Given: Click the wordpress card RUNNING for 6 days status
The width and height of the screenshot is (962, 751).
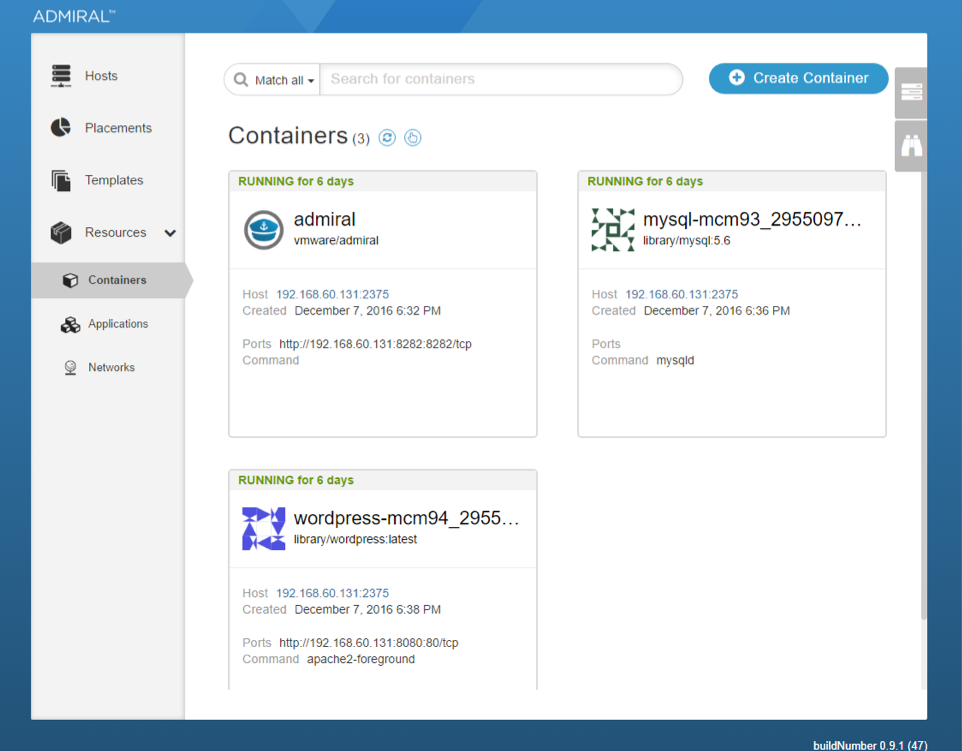Looking at the screenshot, I should pyautogui.click(x=296, y=480).
